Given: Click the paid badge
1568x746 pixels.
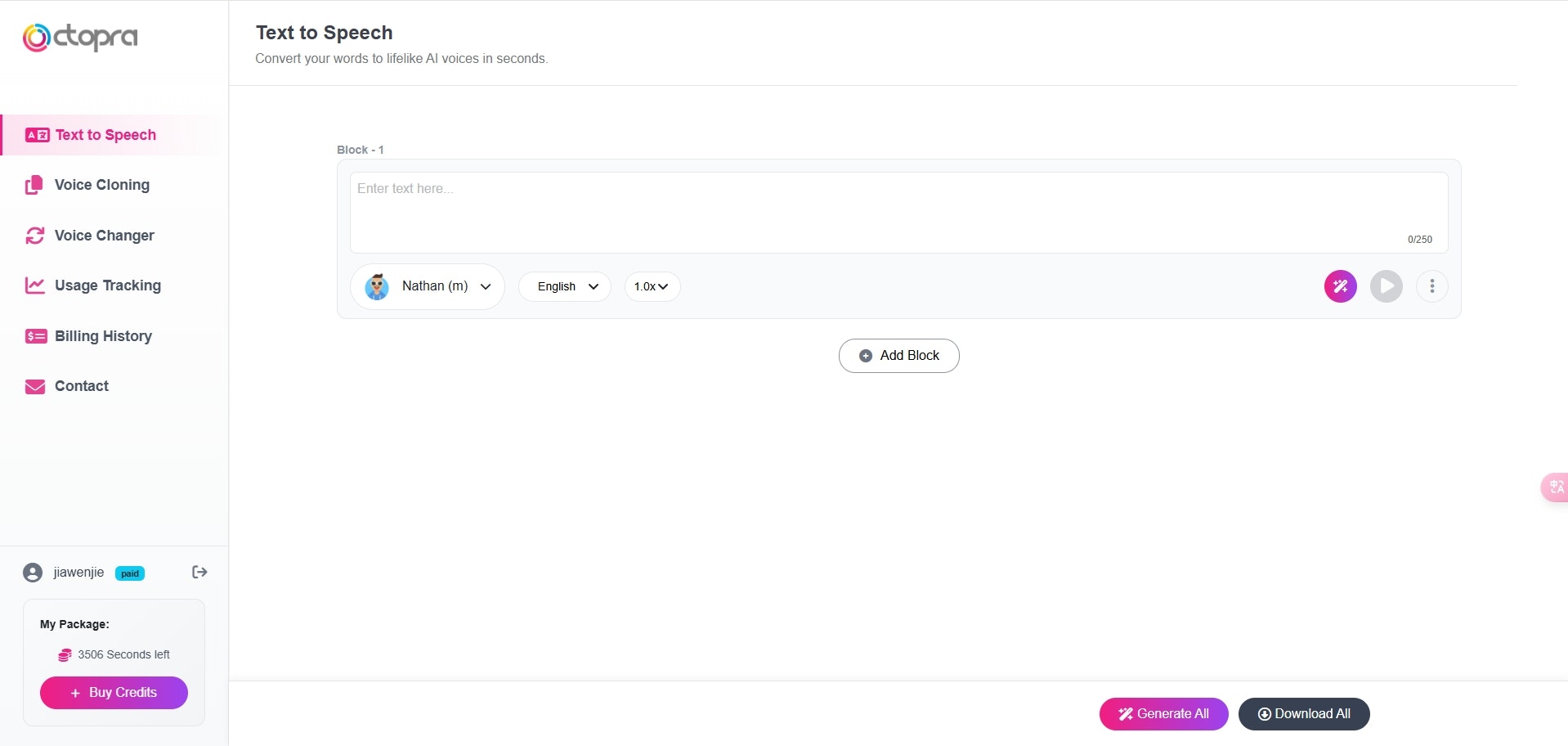Looking at the screenshot, I should (x=130, y=573).
